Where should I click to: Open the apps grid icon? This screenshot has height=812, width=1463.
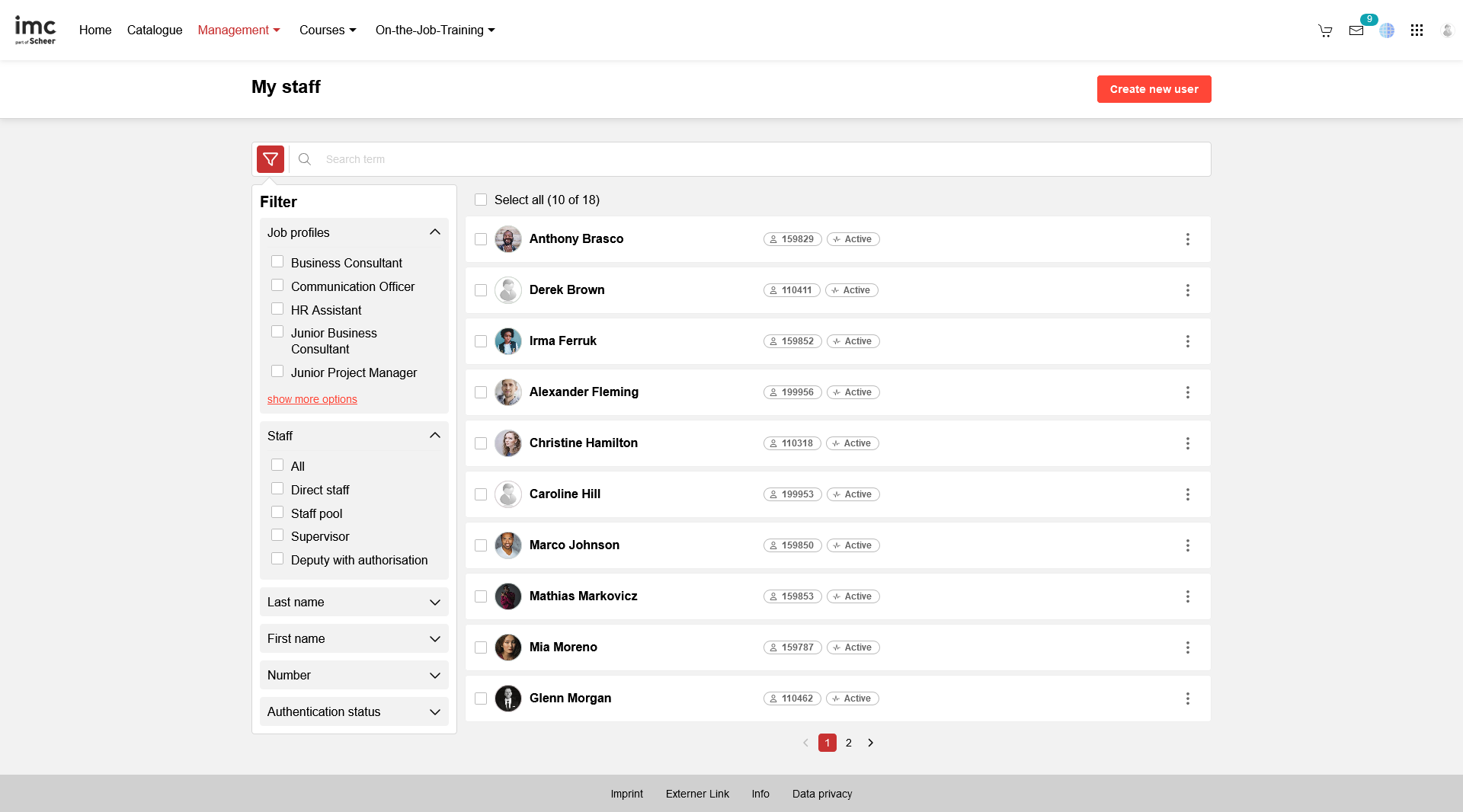pos(1417,30)
